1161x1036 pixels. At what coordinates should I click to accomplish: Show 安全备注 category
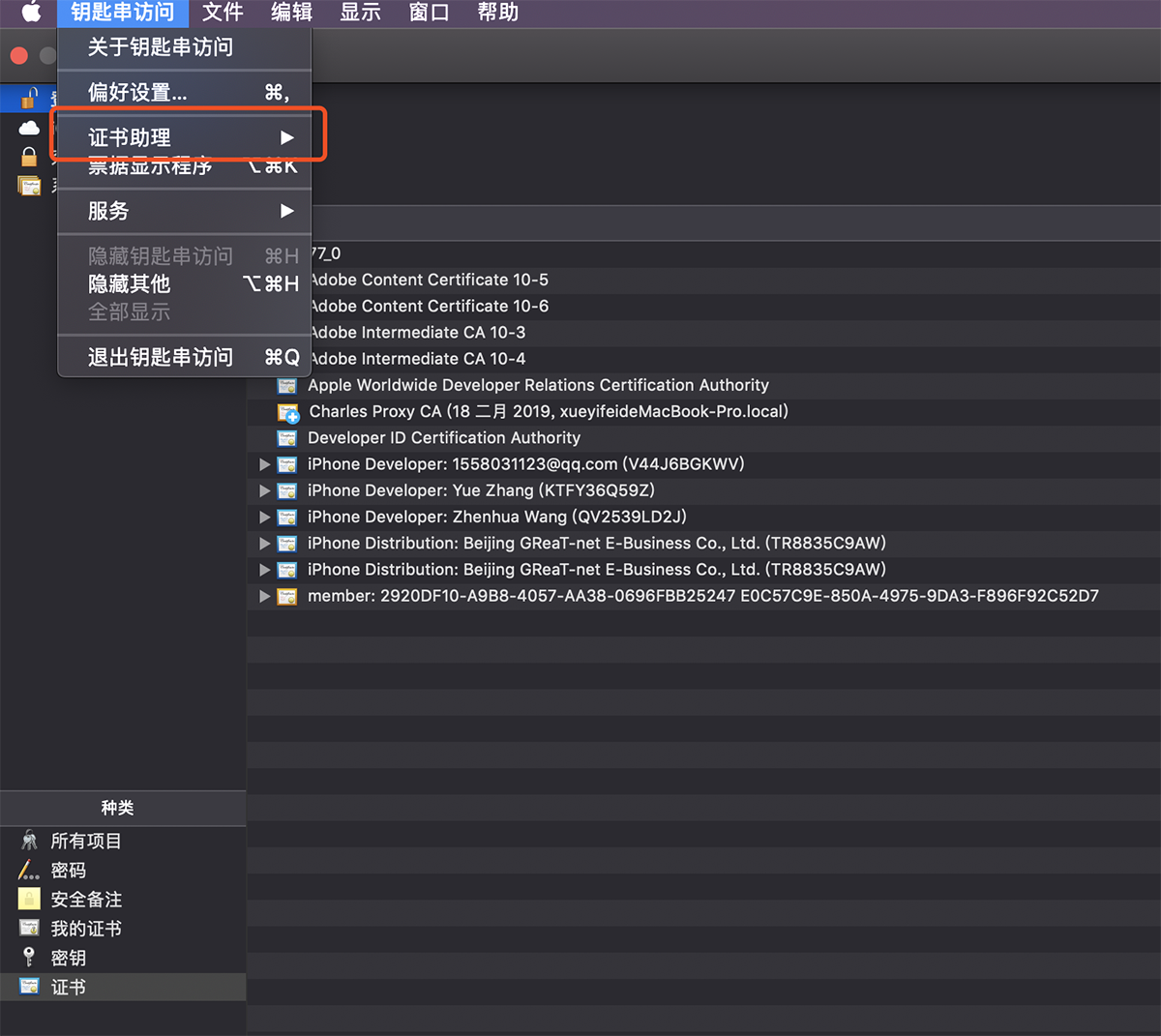click(123, 899)
